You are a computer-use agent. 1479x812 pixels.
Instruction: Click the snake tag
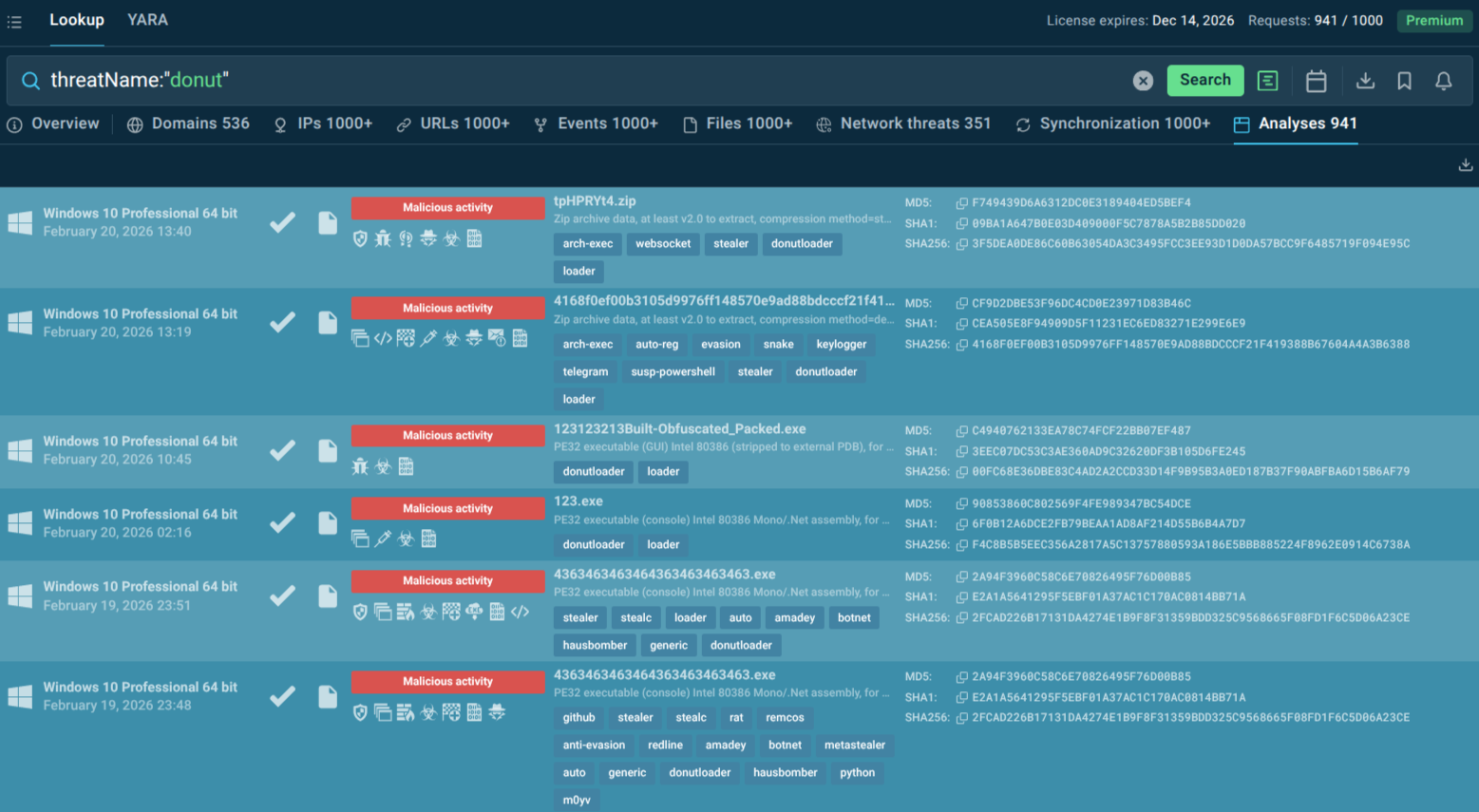778,345
